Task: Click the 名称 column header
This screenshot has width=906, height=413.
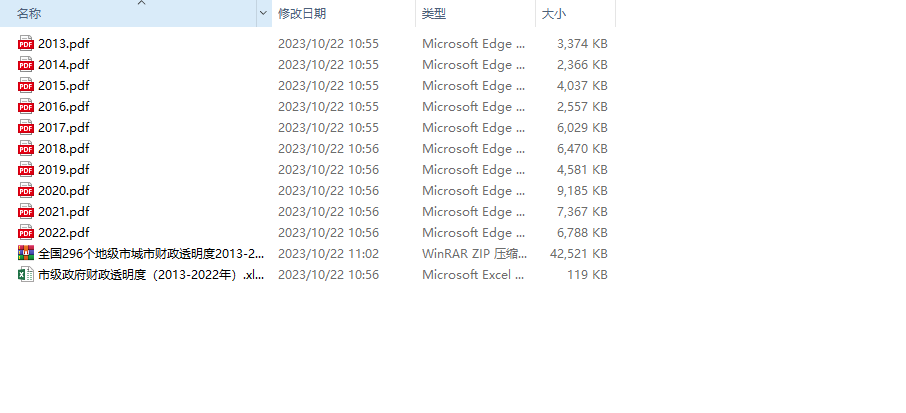Action: tap(30, 14)
